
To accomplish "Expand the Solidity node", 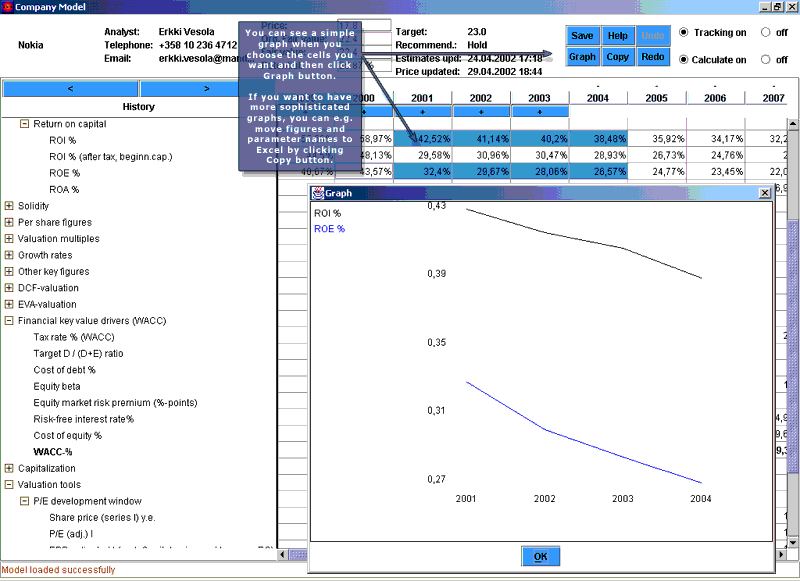I will [x=9, y=206].
